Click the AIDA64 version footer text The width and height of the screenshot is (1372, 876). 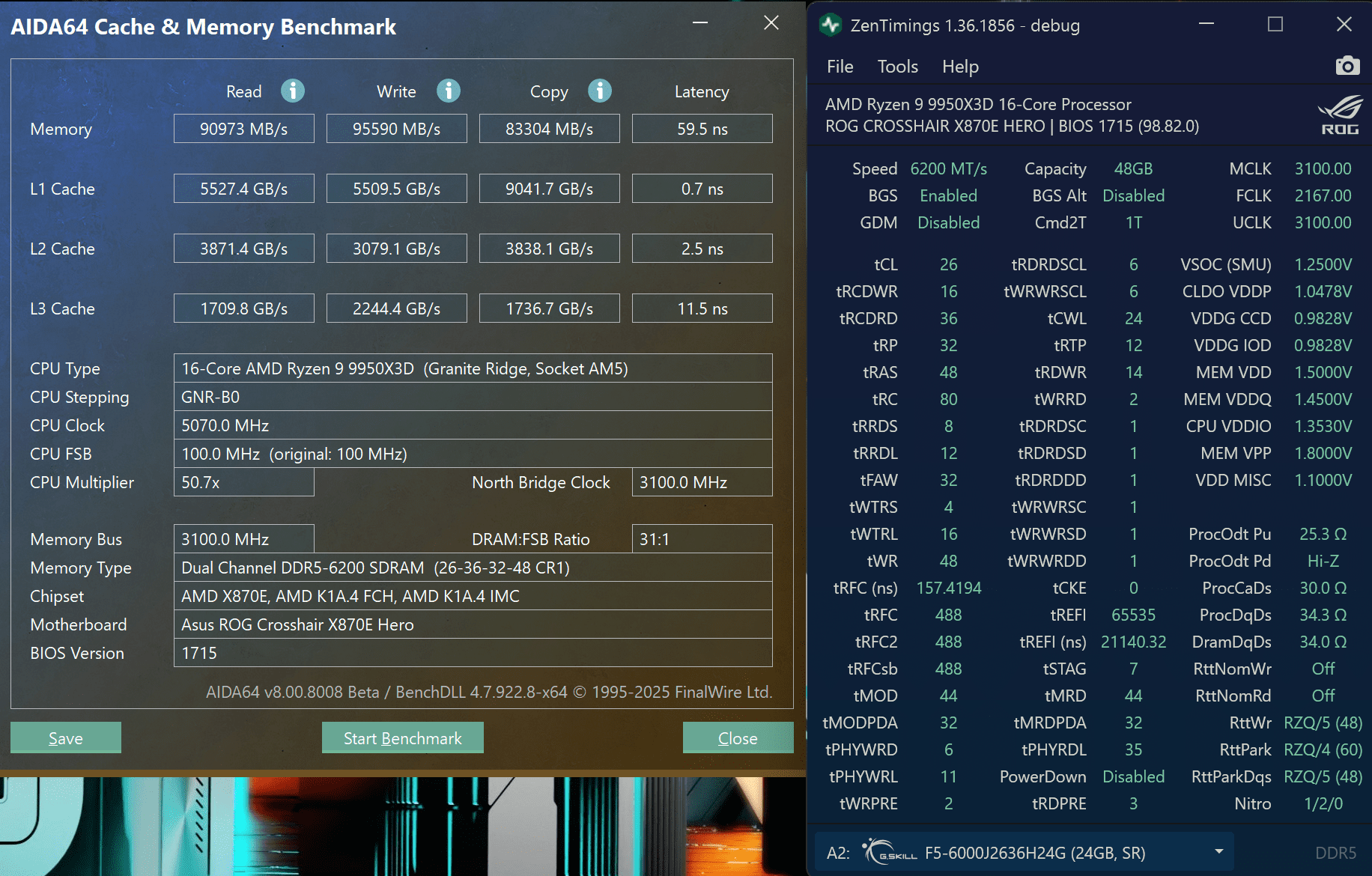click(489, 692)
